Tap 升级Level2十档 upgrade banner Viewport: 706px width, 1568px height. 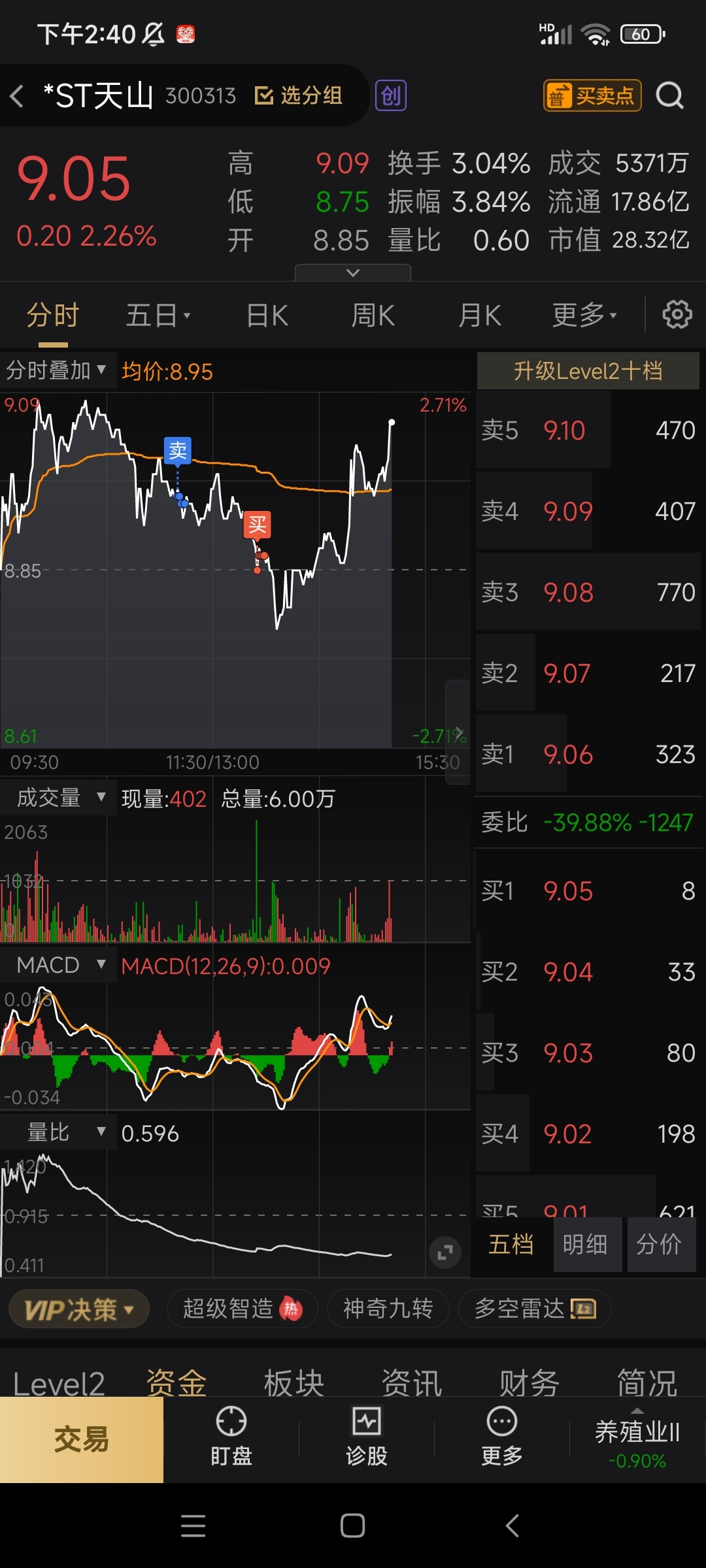pos(588,371)
